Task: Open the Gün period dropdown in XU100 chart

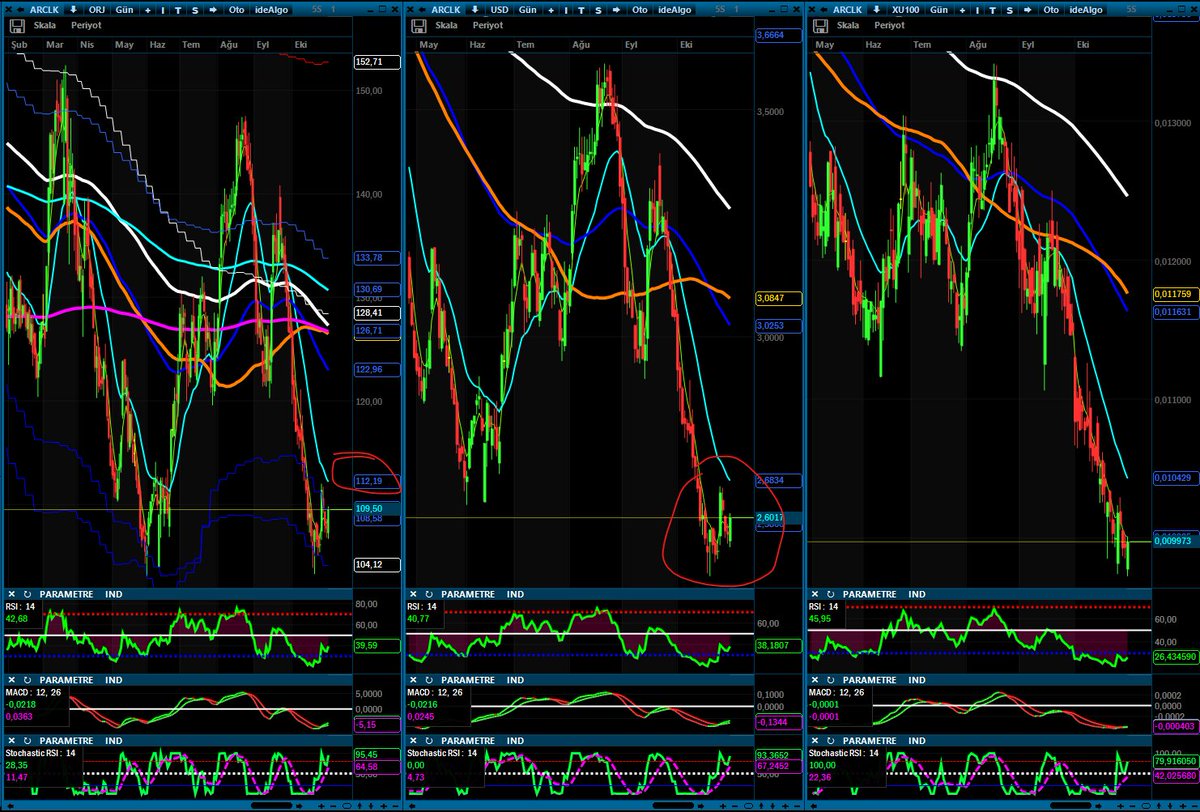Action: [939, 10]
